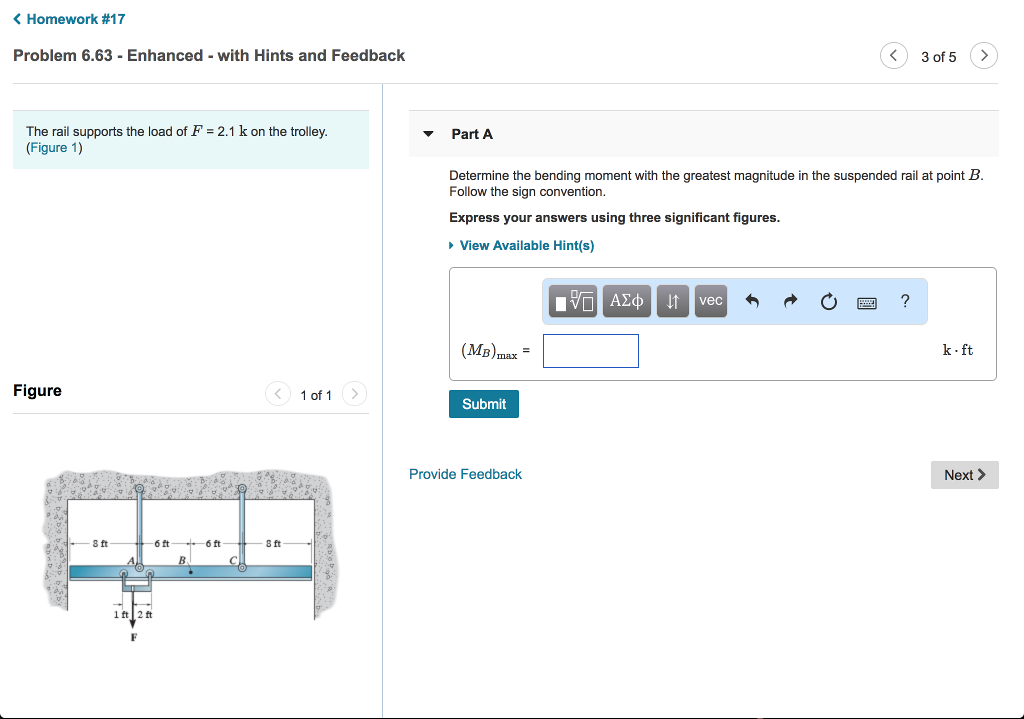The height and width of the screenshot is (719, 1024).
Task: Submit the answer for Part A
Action: pyautogui.click(x=484, y=404)
